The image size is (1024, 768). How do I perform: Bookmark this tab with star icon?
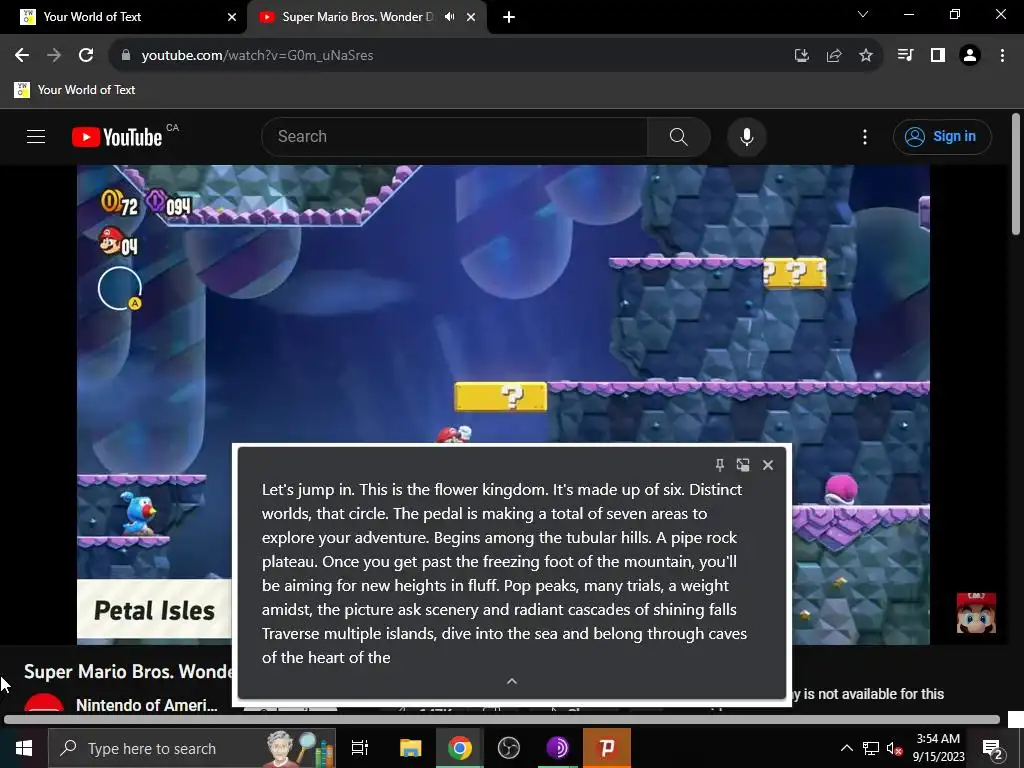click(x=866, y=56)
